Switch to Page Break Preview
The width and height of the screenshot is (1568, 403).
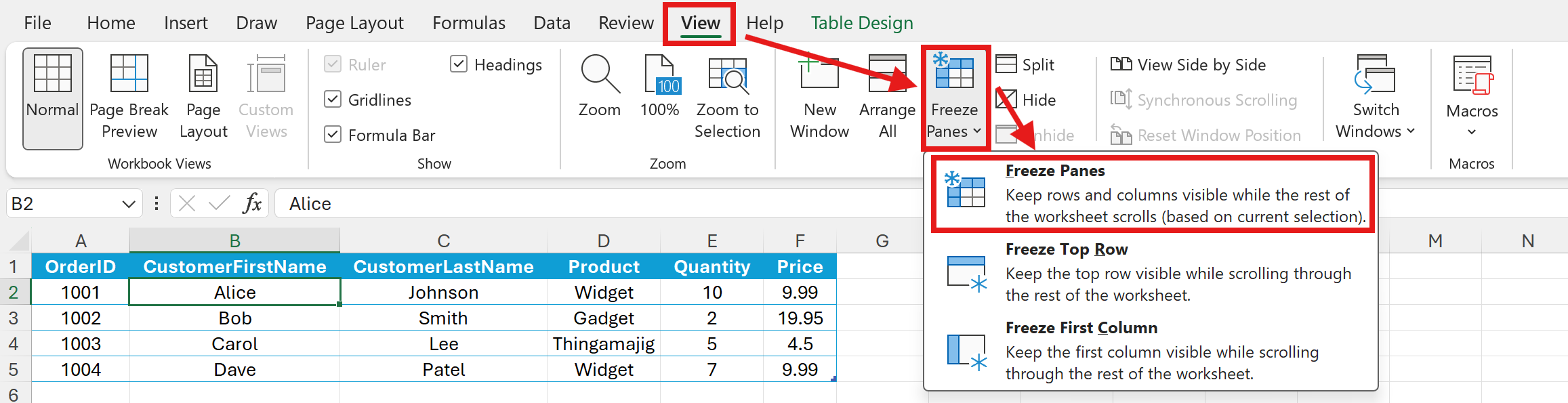129,75
